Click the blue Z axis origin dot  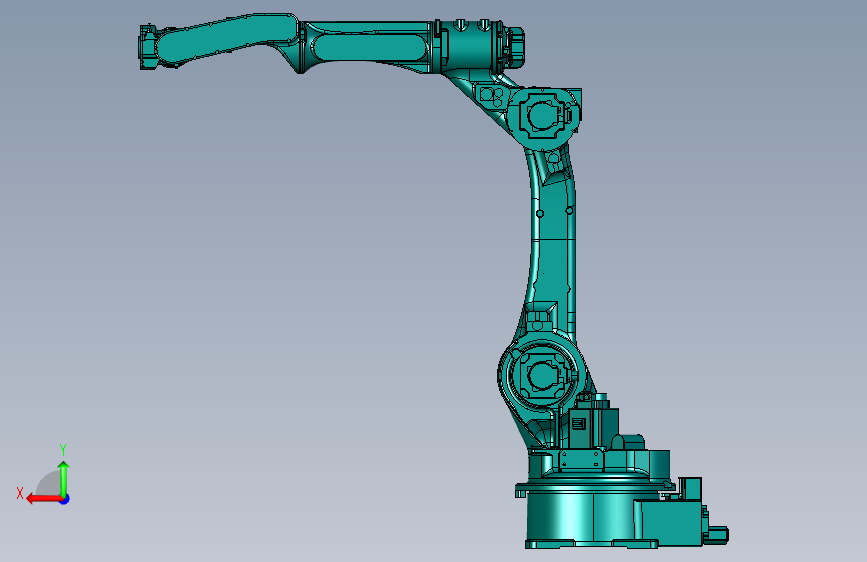point(65,499)
